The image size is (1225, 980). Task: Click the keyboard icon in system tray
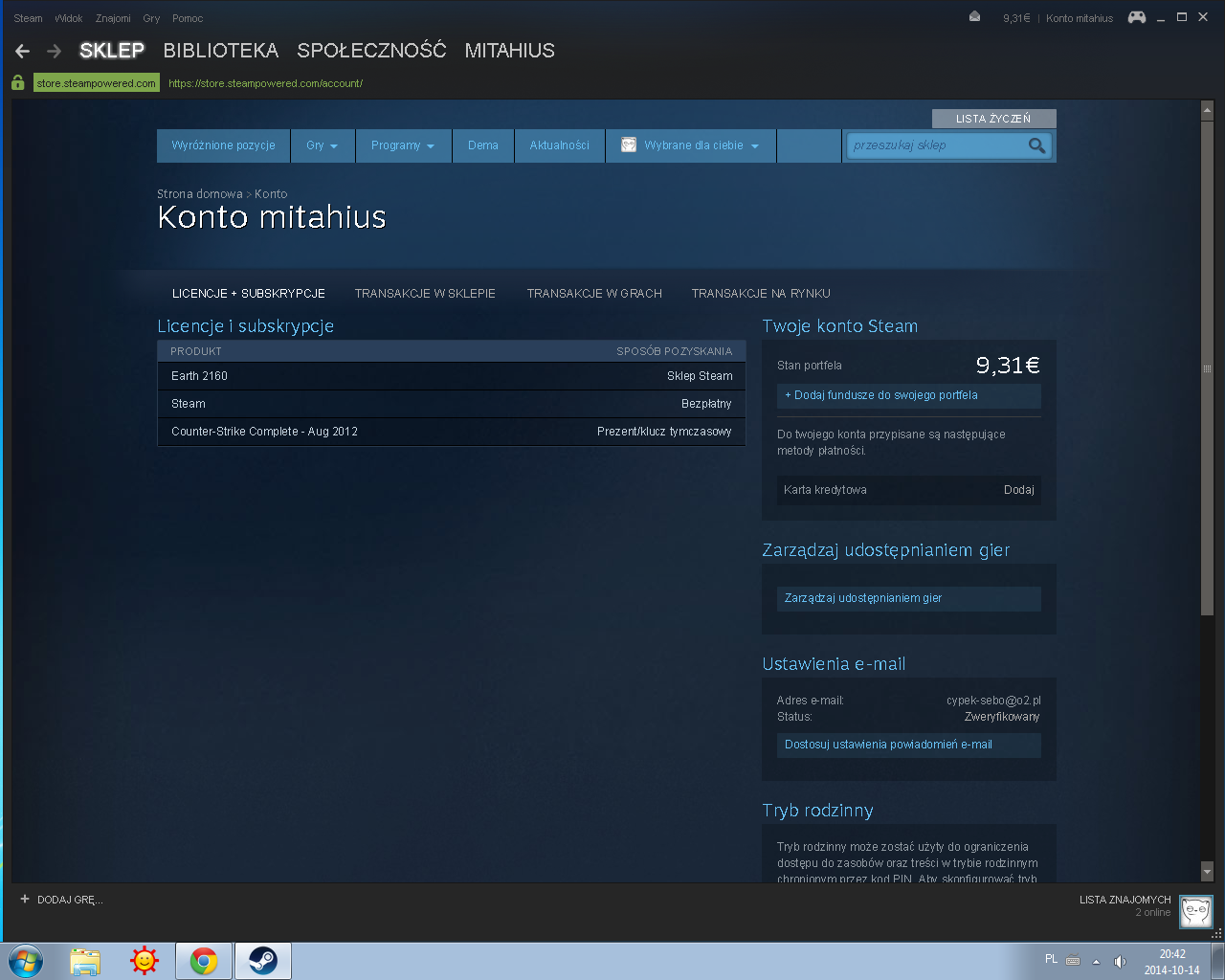pyautogui.click(x=1073, y=961)
